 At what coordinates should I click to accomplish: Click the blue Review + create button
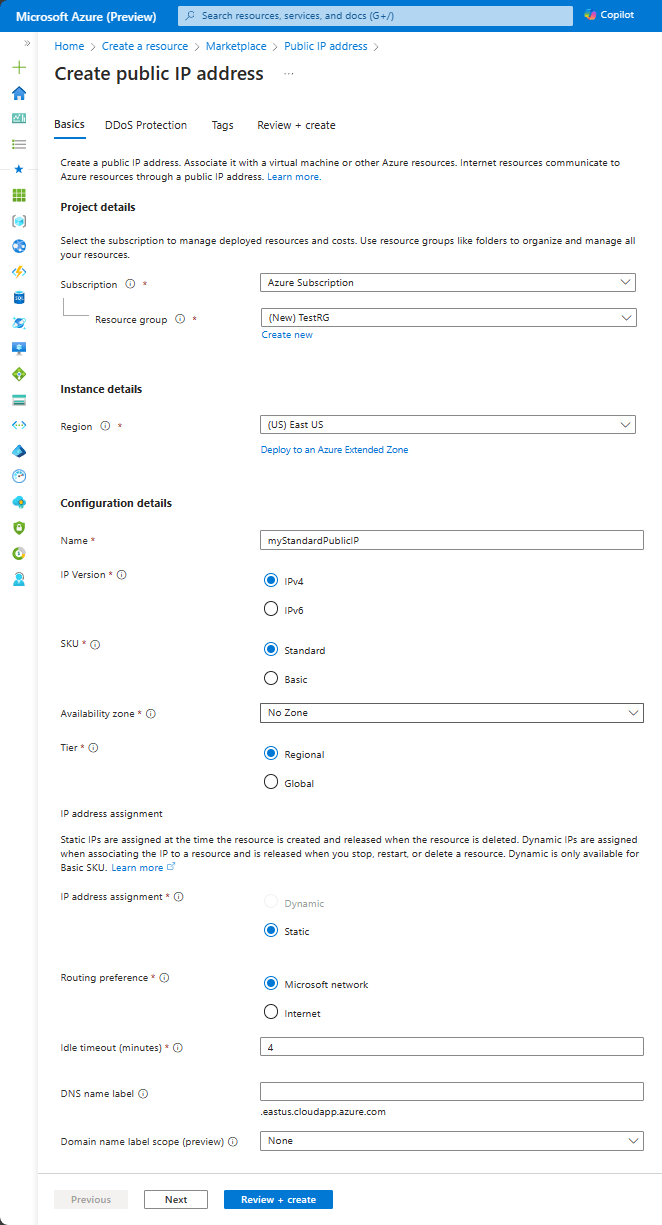279,1200
